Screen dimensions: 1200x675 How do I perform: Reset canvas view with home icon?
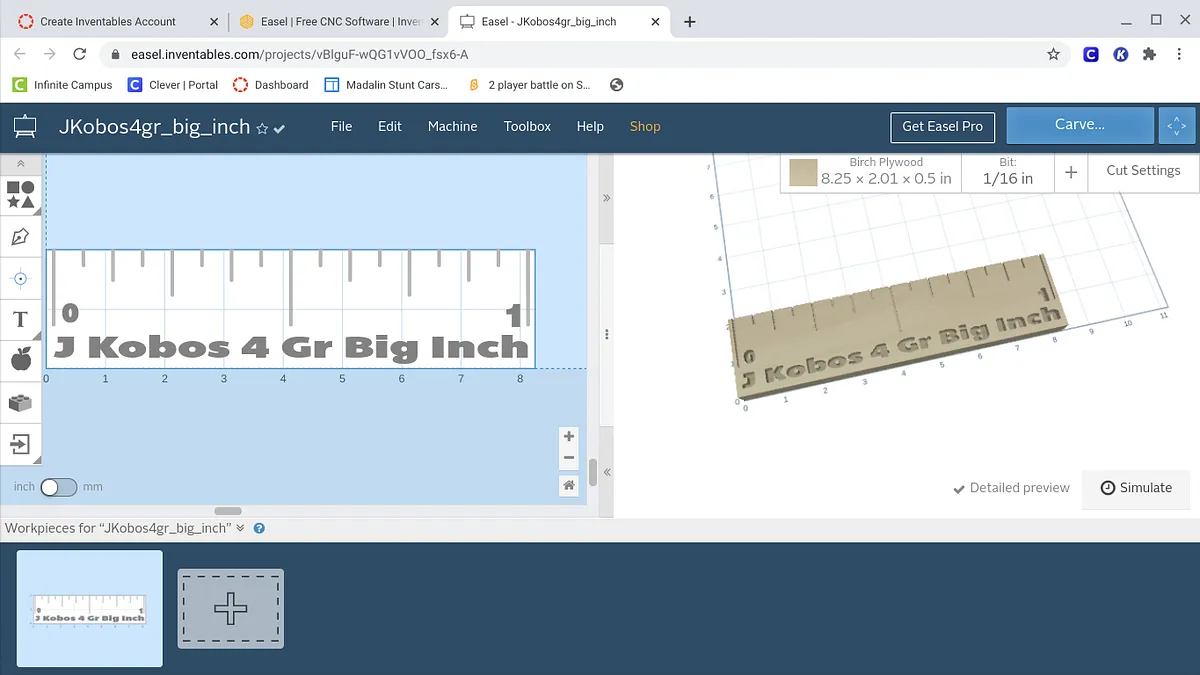569,485
